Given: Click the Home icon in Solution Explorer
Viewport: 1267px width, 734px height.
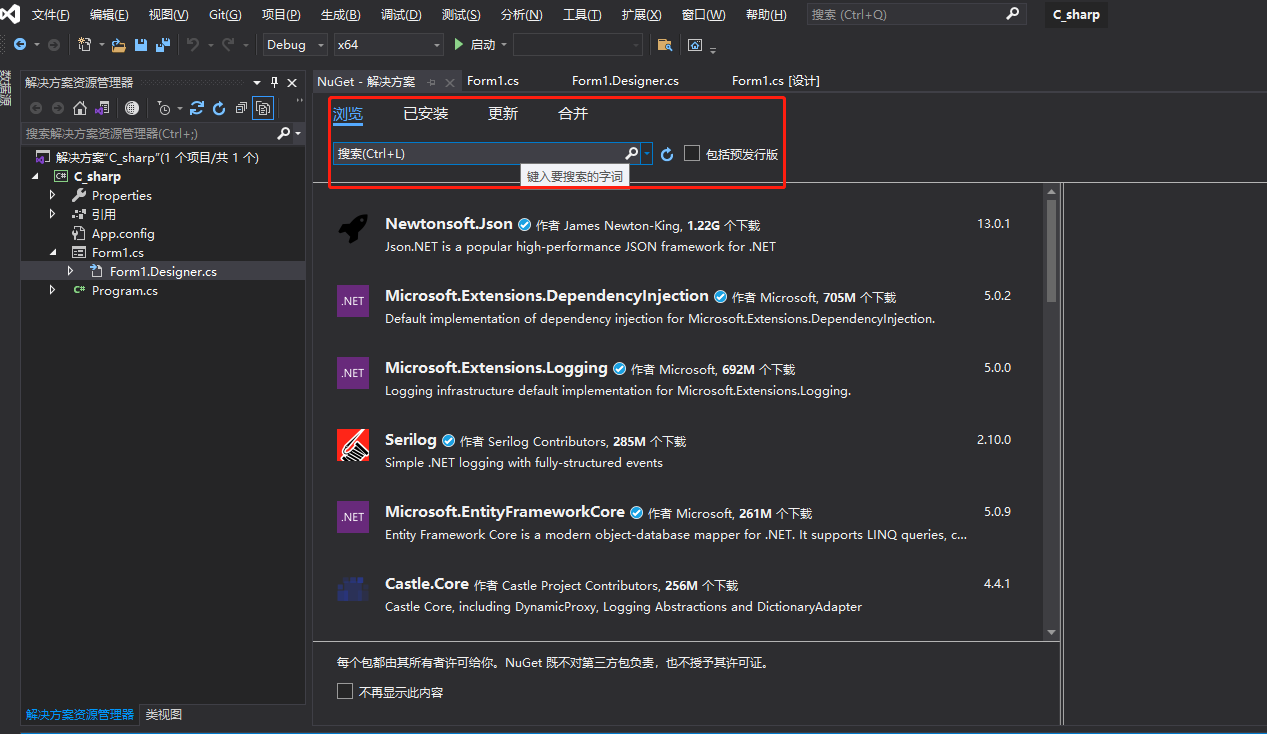Looking at the screenshot, I should [x=80, y=108].
